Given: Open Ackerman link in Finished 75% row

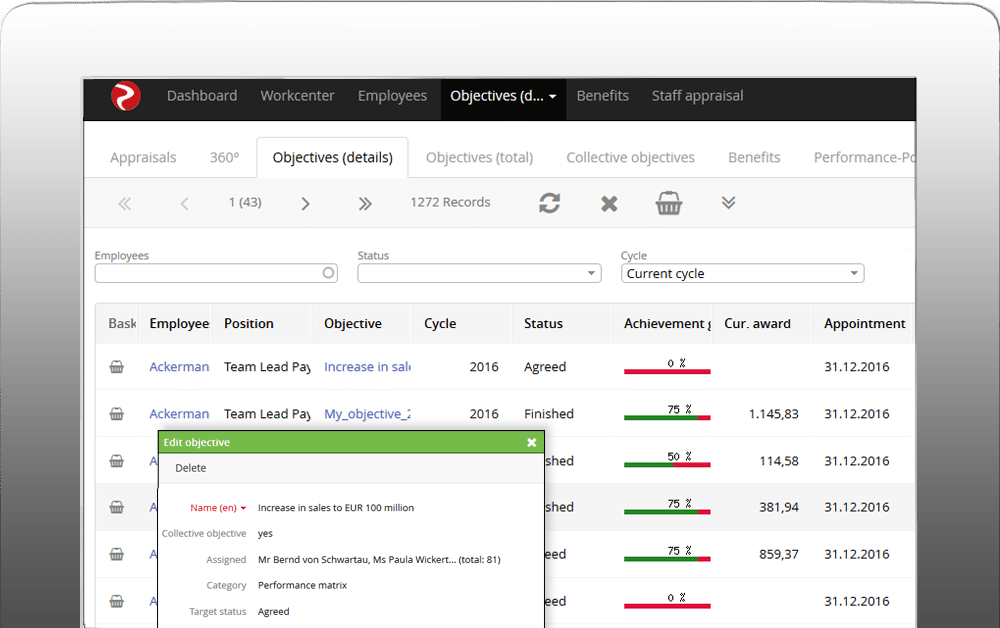Looking at the screenshot, I should [x=179, y=414].
